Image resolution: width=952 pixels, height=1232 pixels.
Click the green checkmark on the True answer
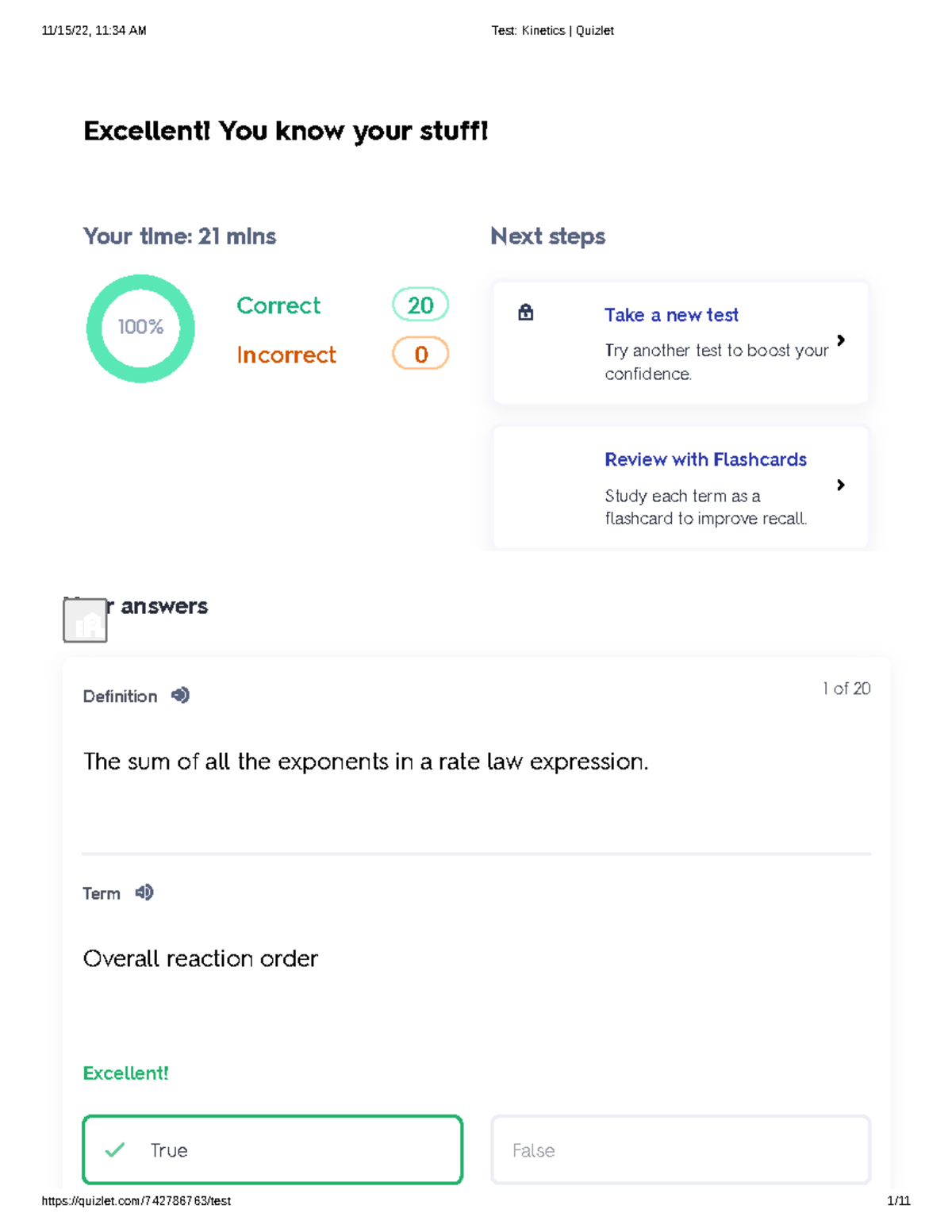tap(114, 1149)
